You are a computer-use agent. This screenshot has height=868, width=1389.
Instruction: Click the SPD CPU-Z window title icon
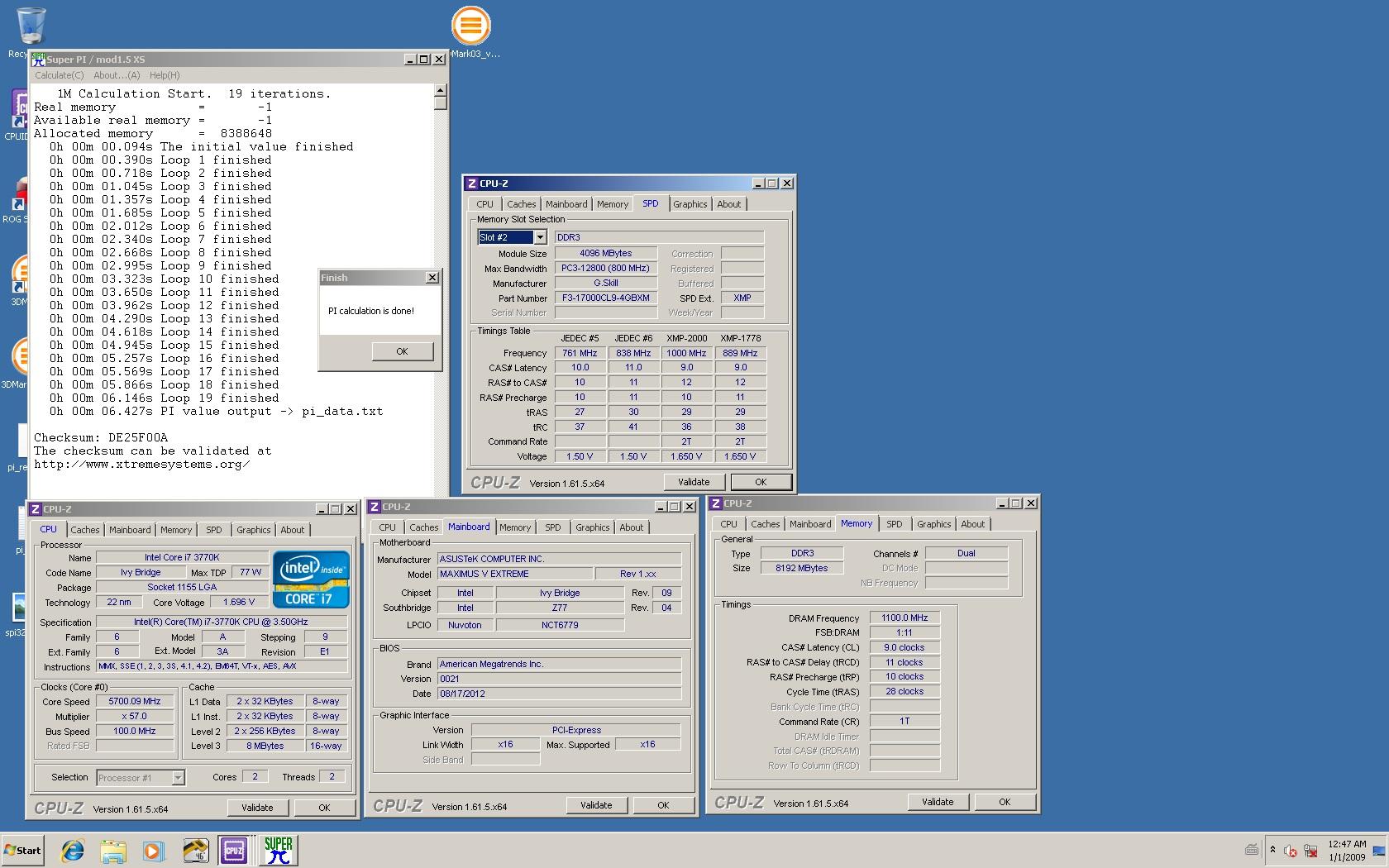[x=472, y=184]
